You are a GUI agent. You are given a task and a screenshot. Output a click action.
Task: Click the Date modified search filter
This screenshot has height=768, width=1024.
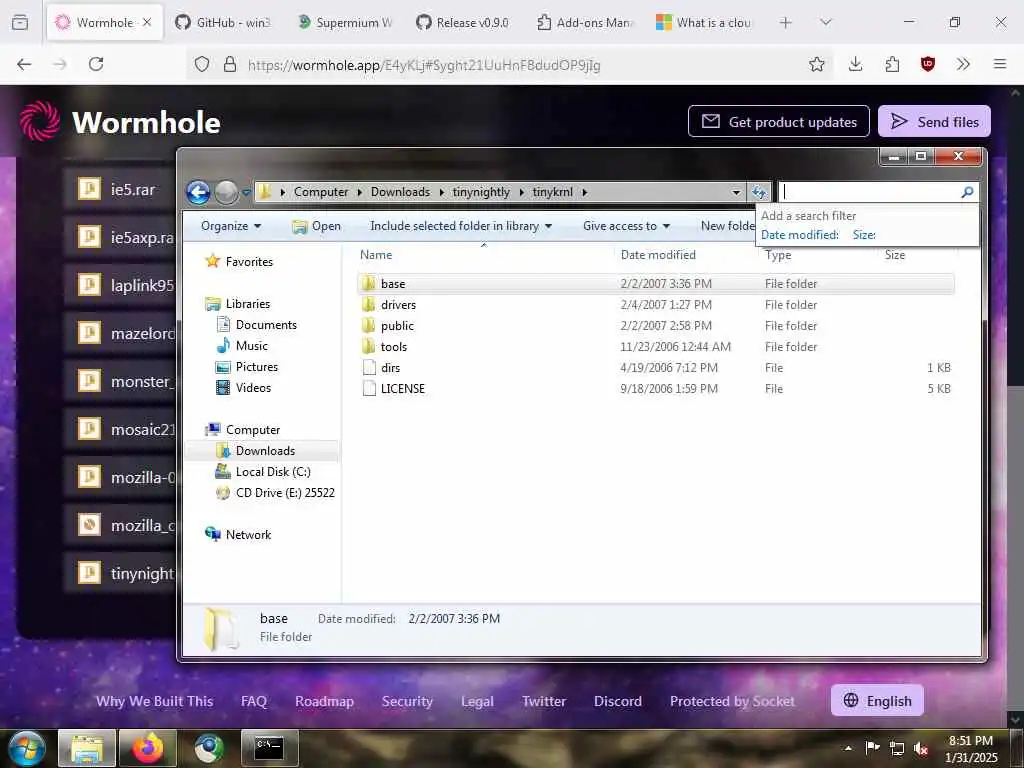(799, 235)
